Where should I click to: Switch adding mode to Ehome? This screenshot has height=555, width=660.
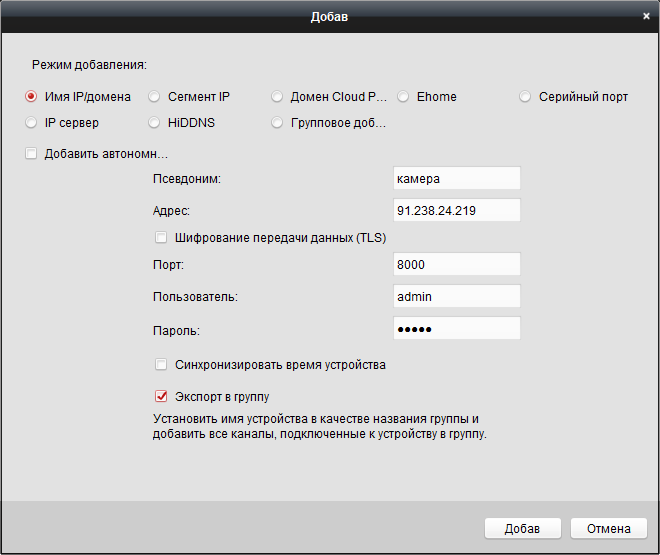[403, 97]
